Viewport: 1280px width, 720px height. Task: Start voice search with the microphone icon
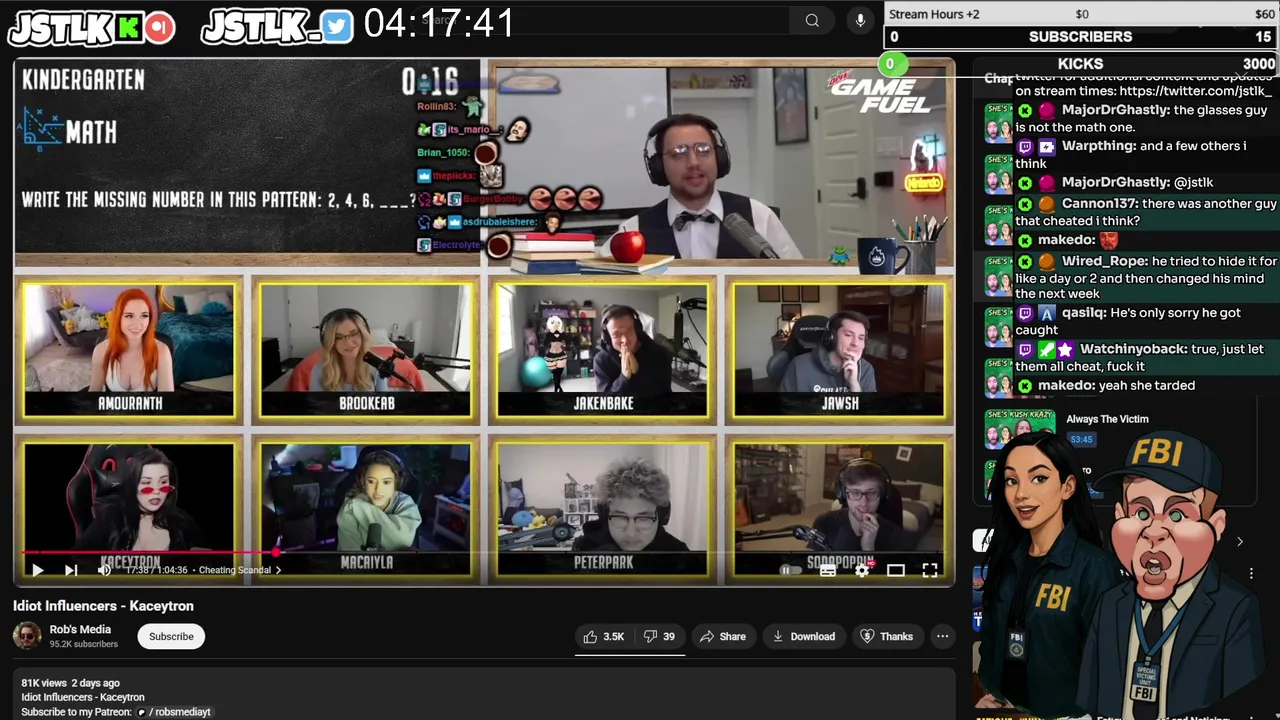pos(860,20)
